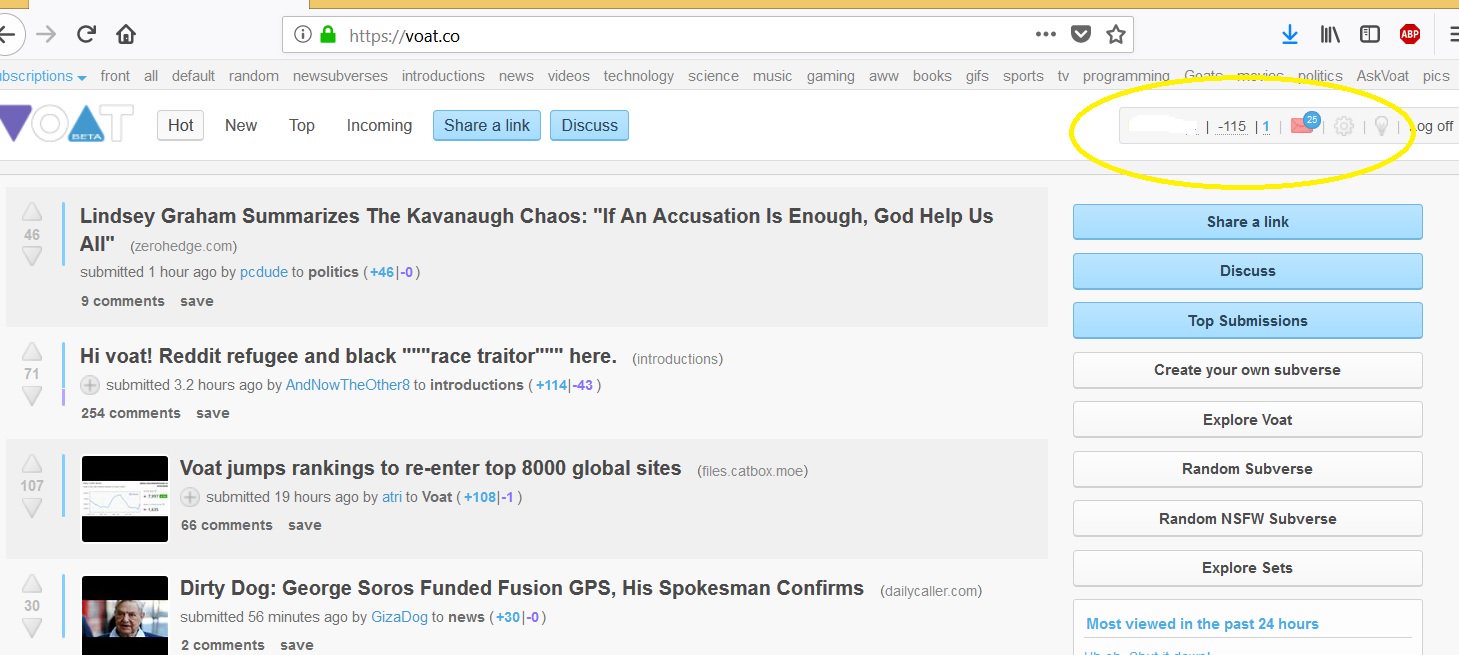Open user AndNowTheOther8's profile
This screenshot has height=655, width=1459.
click(x=348, y=385)
